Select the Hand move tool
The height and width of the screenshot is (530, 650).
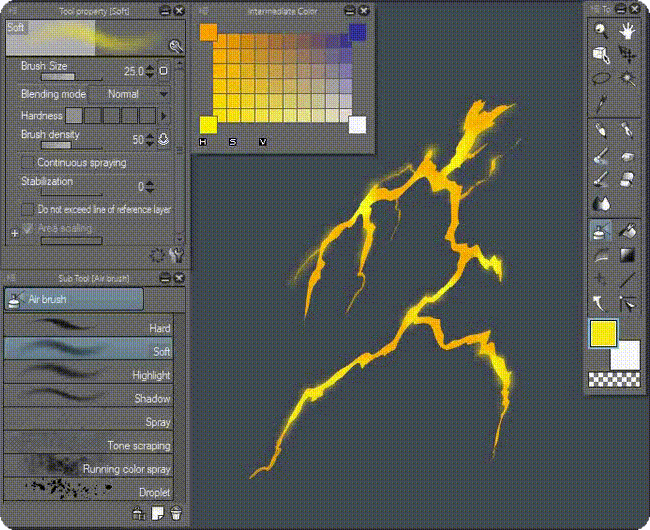click(627, 31)
